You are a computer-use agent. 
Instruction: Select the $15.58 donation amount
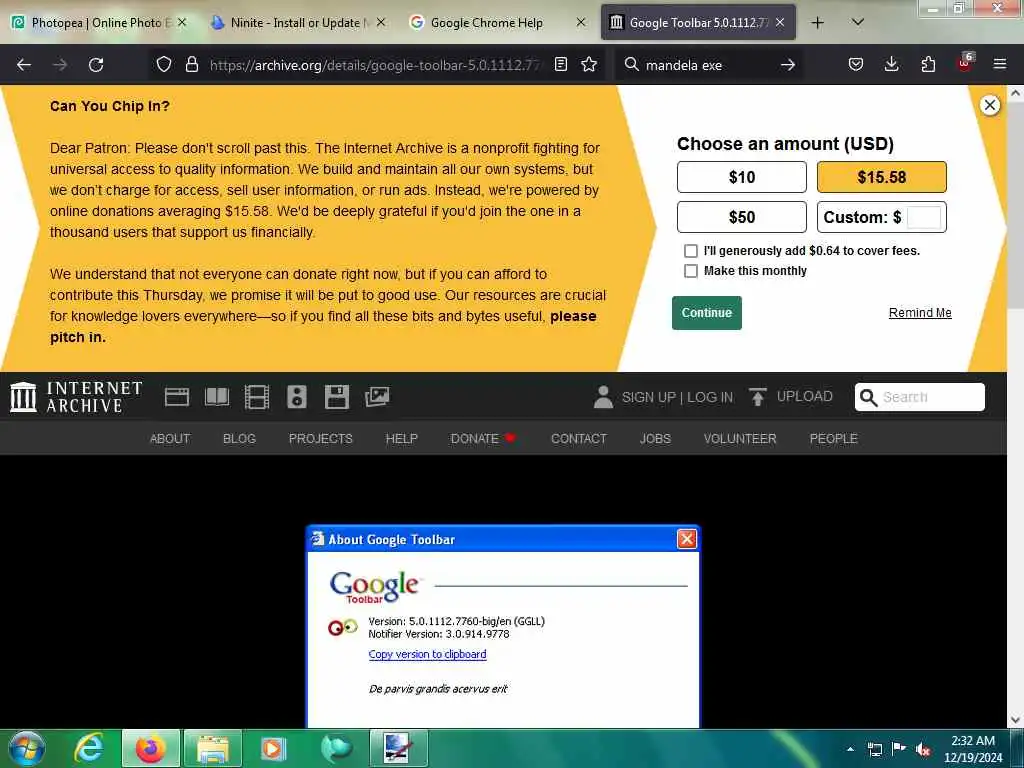[x=882, y=177]
